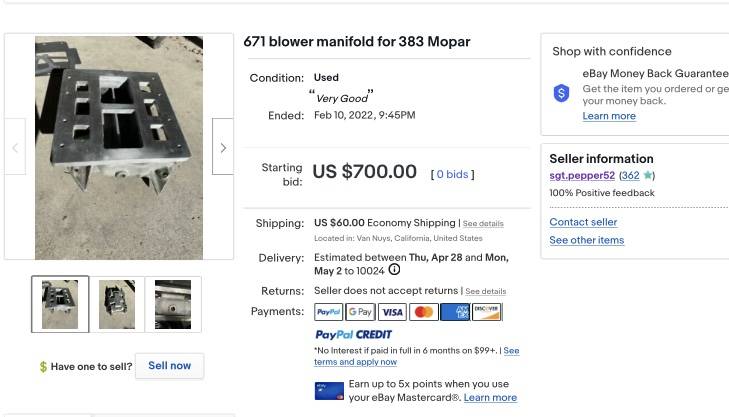Show the previous product image arrow
729x417 pixels.
(x=15, y=148)
